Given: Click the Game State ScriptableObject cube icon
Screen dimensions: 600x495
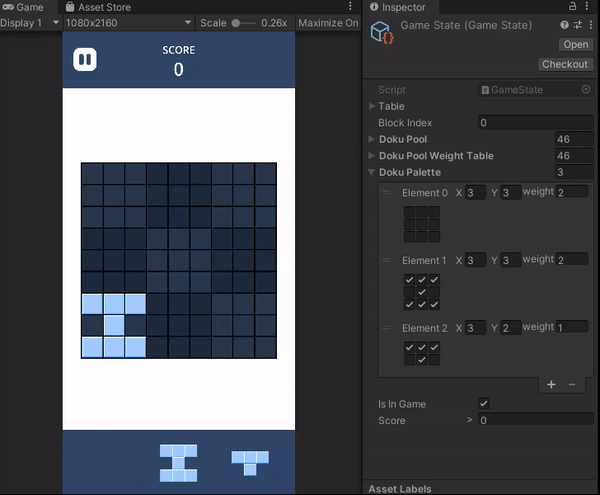Looking at the screenshot, I should [x=382, y=33].
